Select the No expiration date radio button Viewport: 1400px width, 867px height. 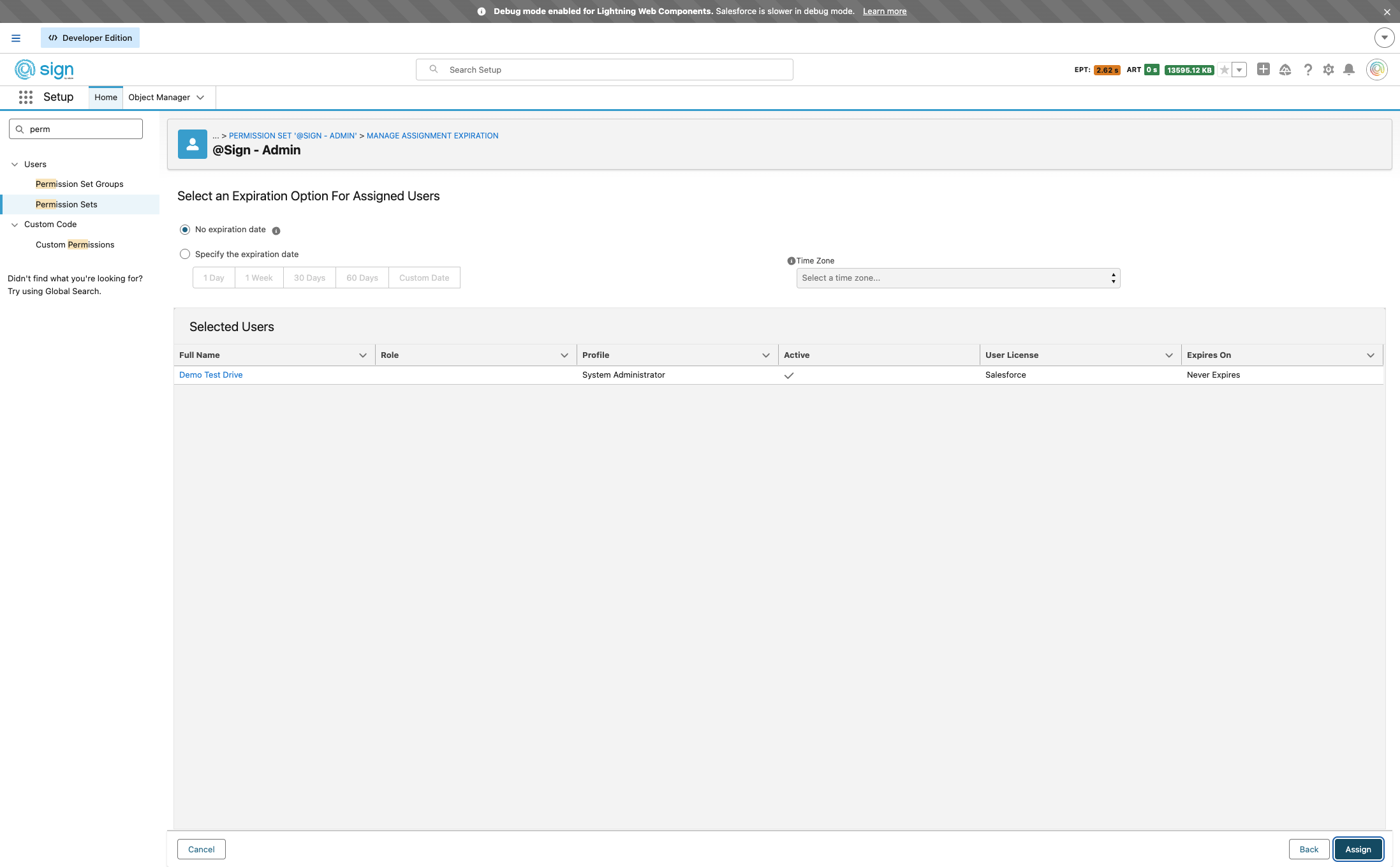click(185, 230)
